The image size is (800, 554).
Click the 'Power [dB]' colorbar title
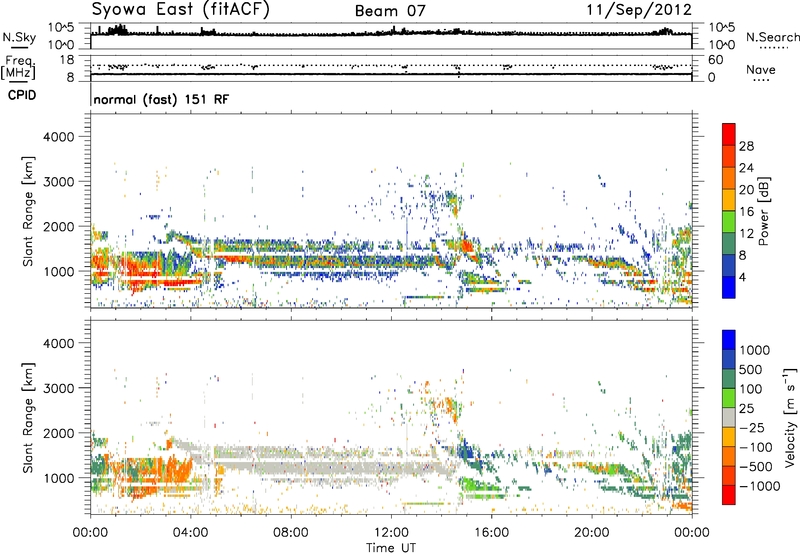tap(764, 212)
